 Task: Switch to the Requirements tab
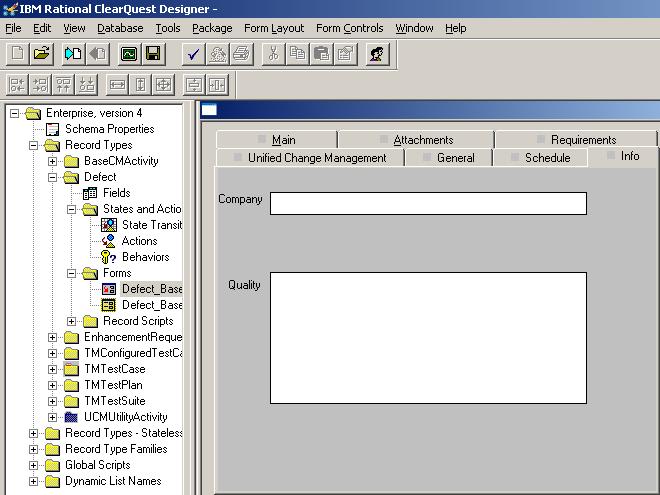(x=576, y=140)
